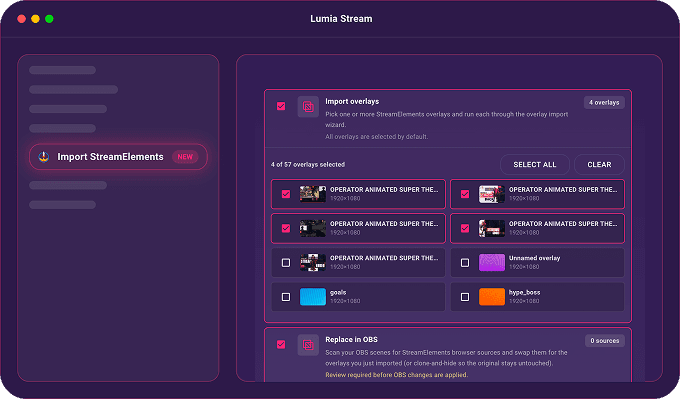Open the Import StreamElements sidebar item
Image resolution: width=680 pixels, height=399 pixels.
(118, 157)
